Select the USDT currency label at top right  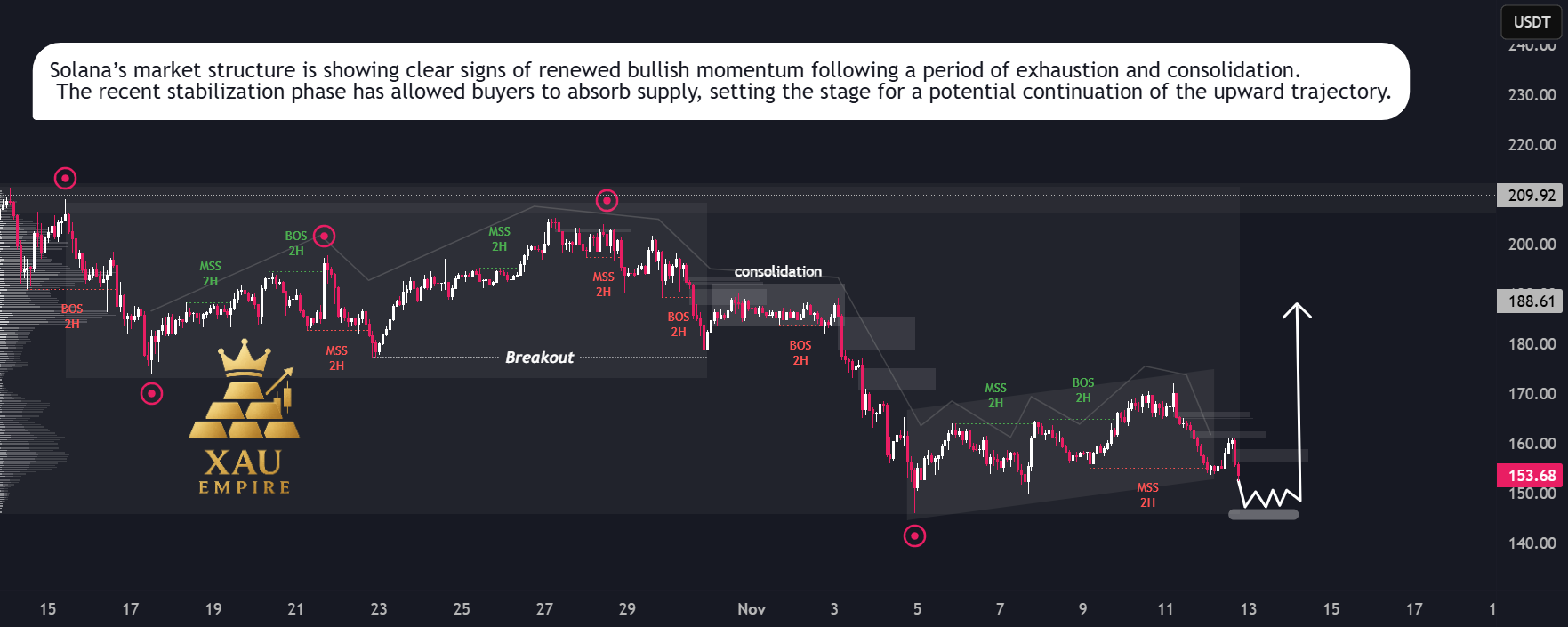(1532, 22)
